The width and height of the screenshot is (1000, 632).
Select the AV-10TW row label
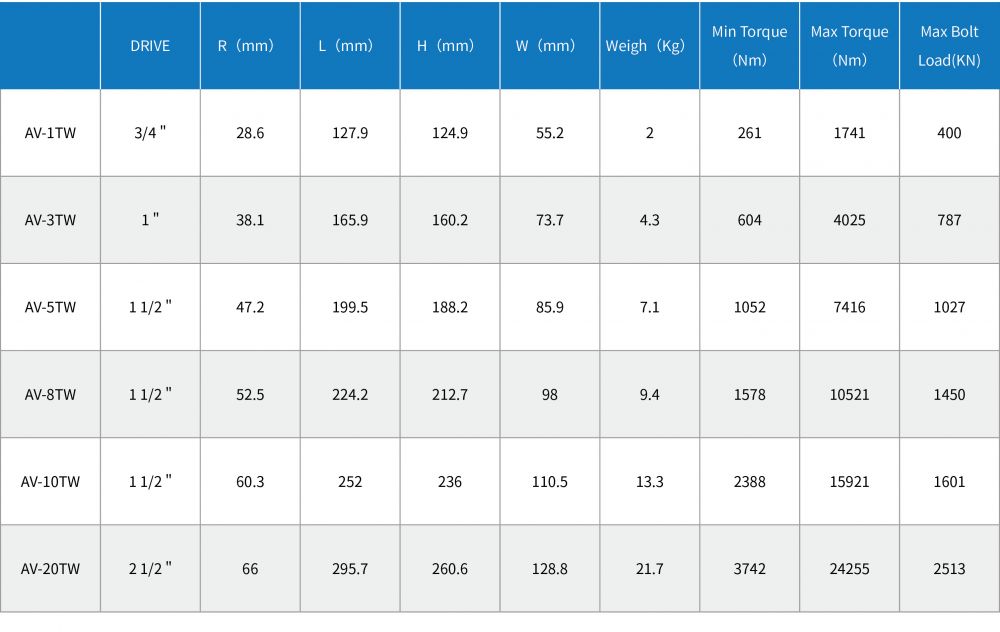50,481
